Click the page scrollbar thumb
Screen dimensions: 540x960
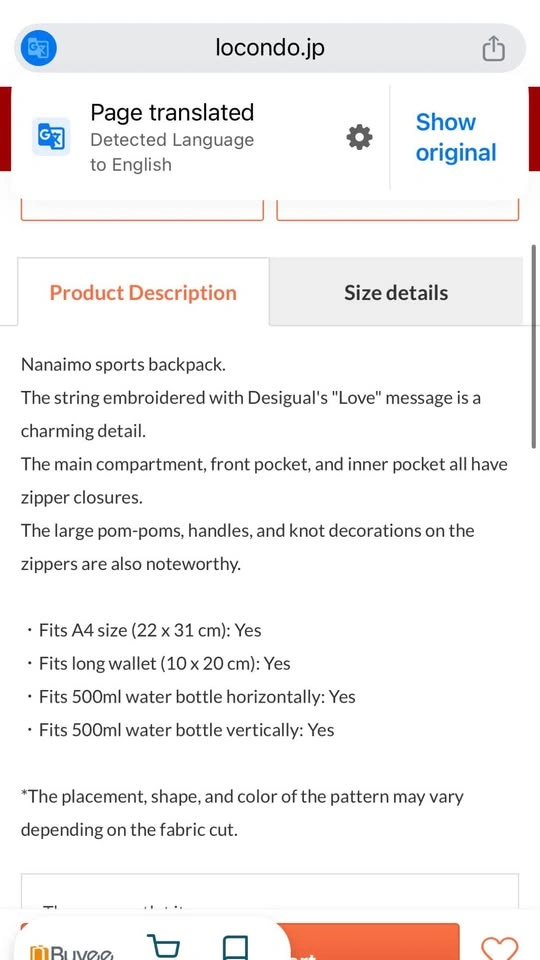click(534, 347)
